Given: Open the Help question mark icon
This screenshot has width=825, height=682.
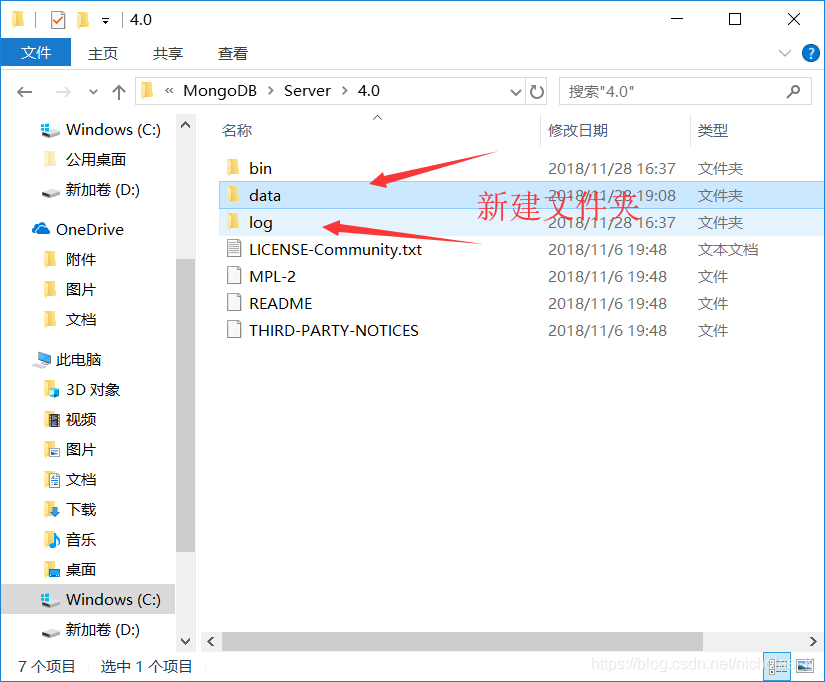Looking at the screenshot, I should [810, 53].
